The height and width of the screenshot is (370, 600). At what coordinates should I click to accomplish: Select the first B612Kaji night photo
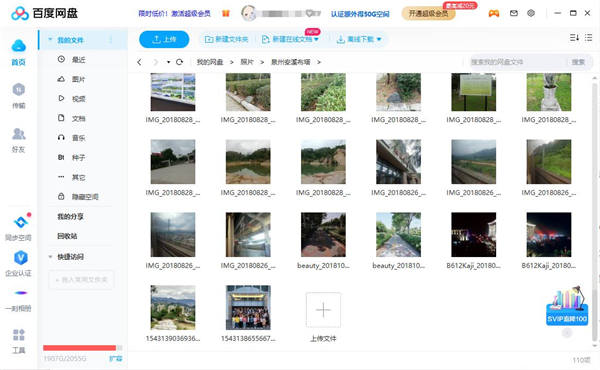click(474, 235)
